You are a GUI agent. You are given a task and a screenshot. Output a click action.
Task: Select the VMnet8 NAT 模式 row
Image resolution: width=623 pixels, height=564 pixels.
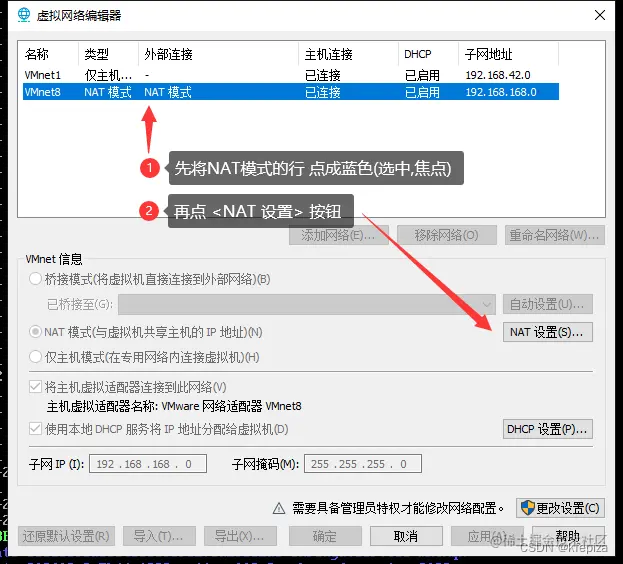coord(291,92)
